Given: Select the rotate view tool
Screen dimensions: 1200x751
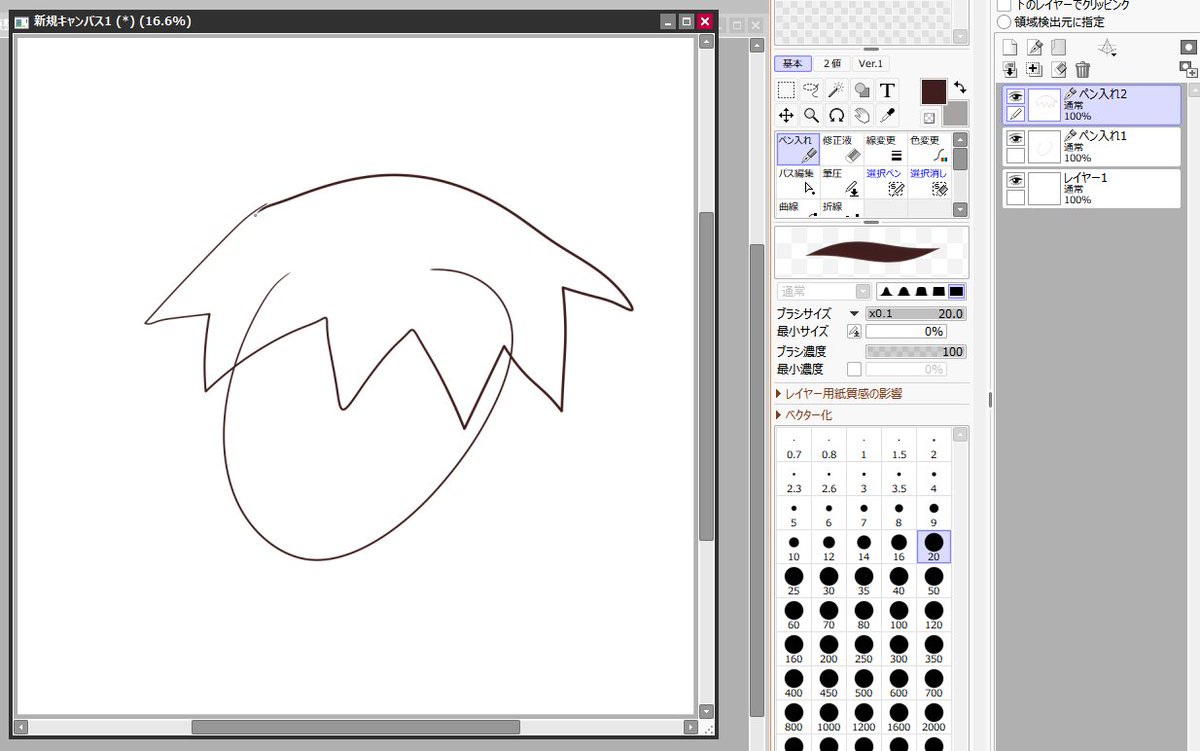Looking at the screenshot, I should [836, 115].
